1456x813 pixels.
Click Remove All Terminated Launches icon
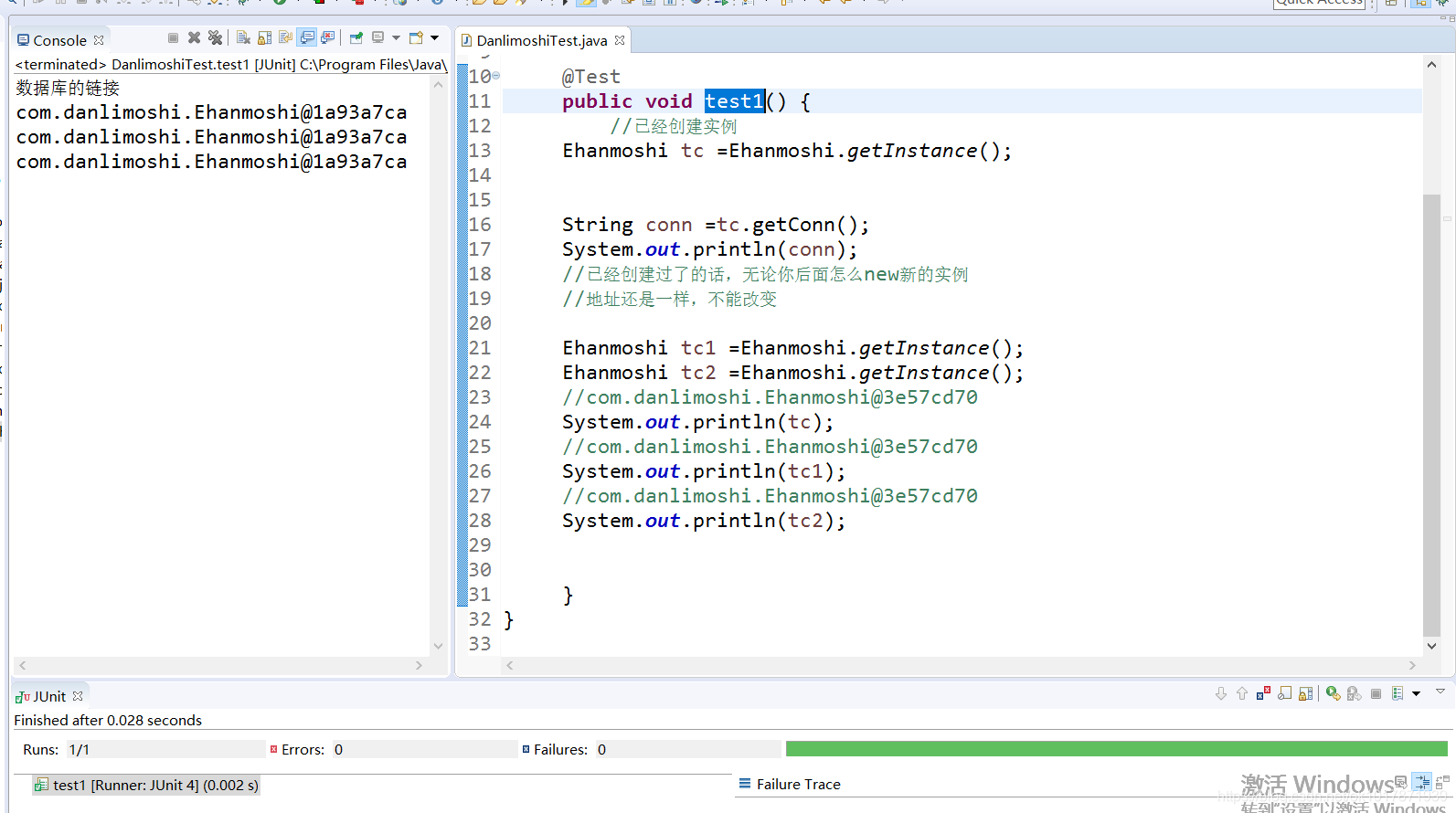215,37
